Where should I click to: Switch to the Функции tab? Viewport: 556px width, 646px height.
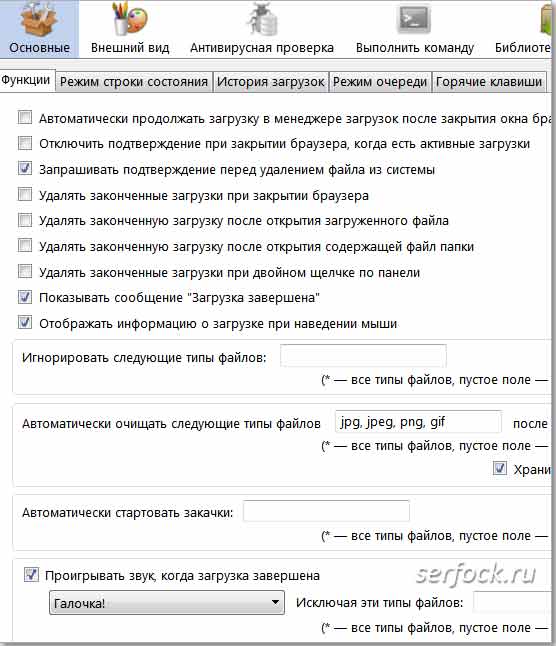tap(26, 80)
